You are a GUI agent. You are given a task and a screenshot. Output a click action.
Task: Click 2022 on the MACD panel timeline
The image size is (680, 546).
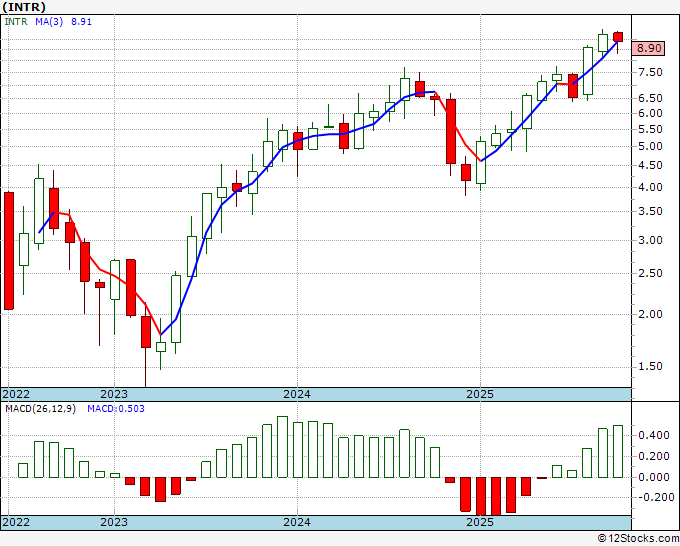coord(16,522)
